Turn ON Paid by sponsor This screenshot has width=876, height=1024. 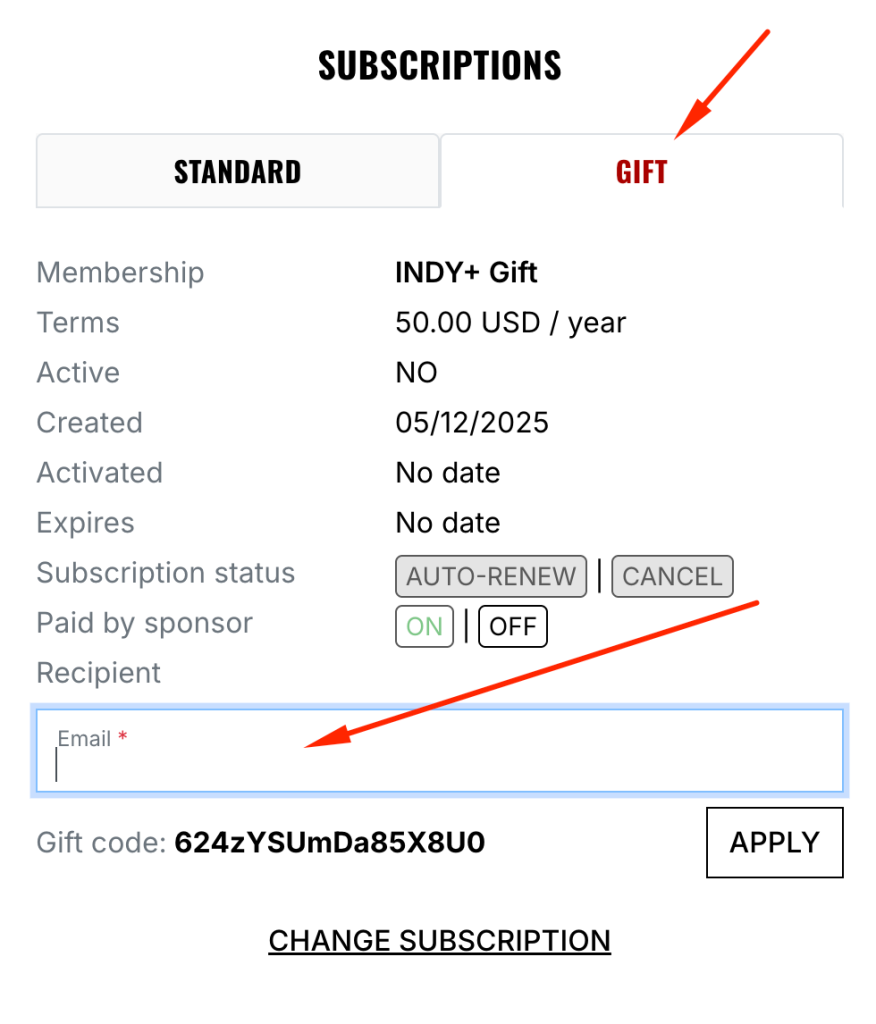click(x=424, y=627)
